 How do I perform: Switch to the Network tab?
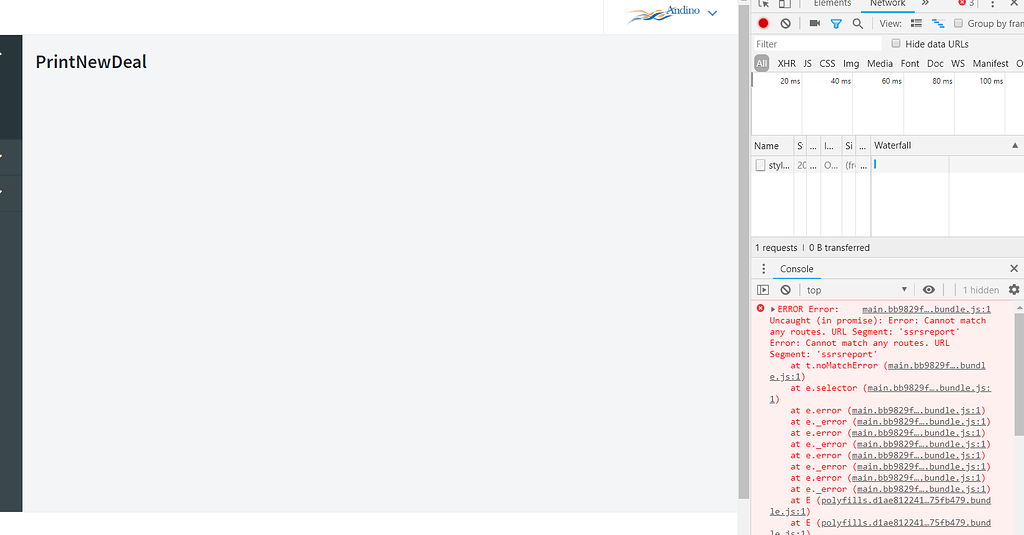click(x=888, y=3)
